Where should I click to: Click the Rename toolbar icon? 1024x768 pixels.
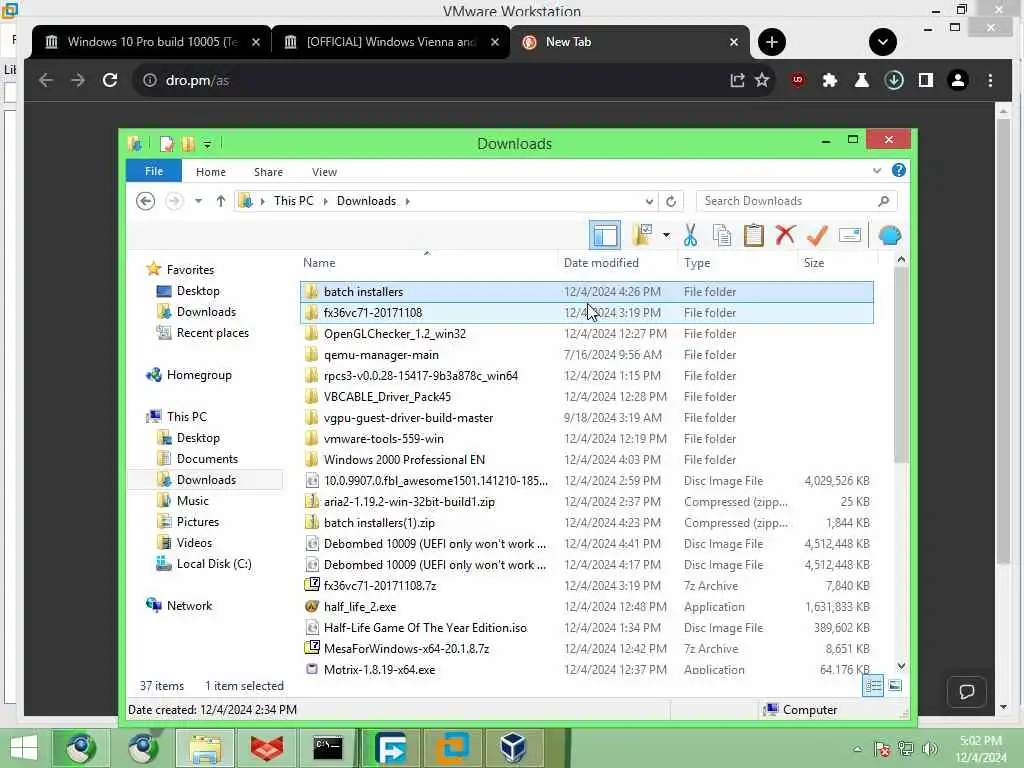coord(850,235)
